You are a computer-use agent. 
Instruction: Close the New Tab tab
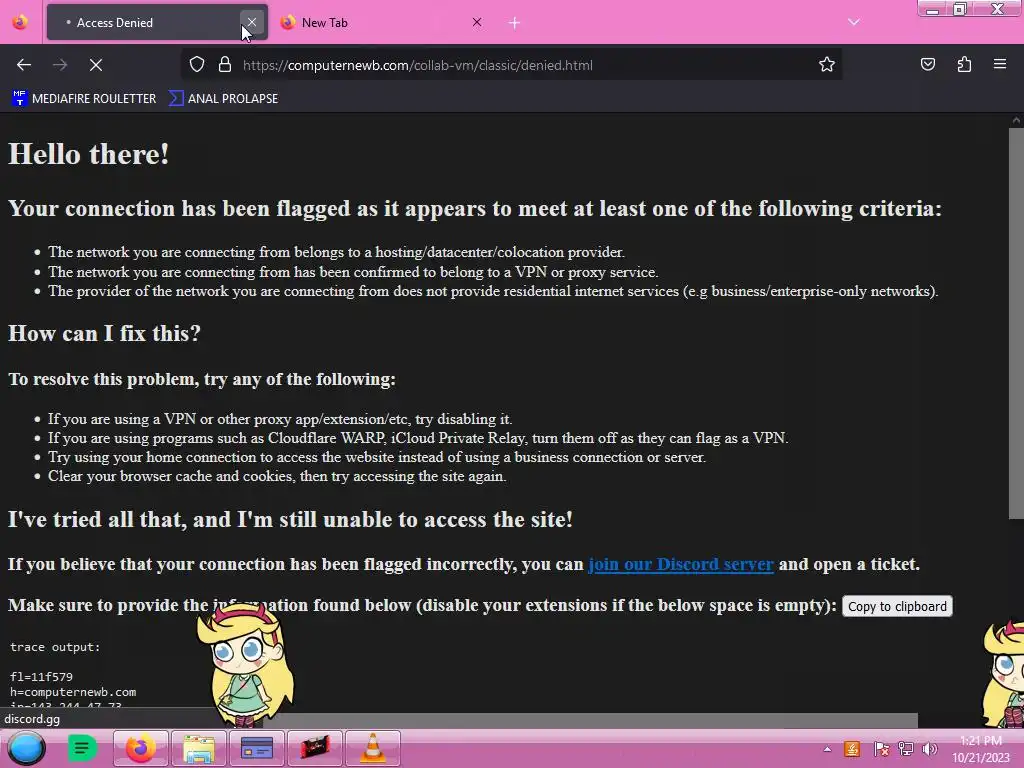477,22
